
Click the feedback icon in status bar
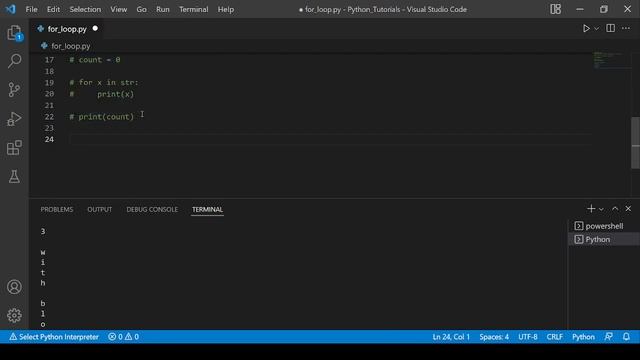pyautogui.click(x=609, y=337)
